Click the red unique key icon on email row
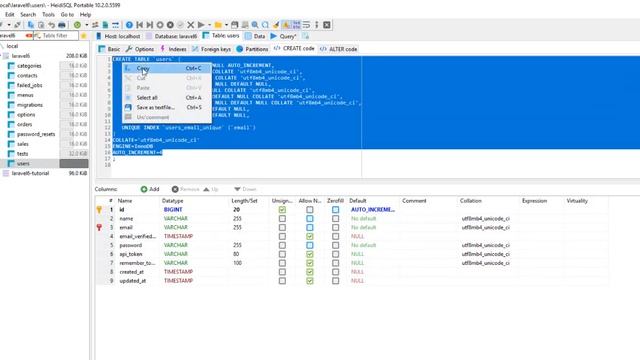Screen dimensions: 640x360 coord(99,227)
